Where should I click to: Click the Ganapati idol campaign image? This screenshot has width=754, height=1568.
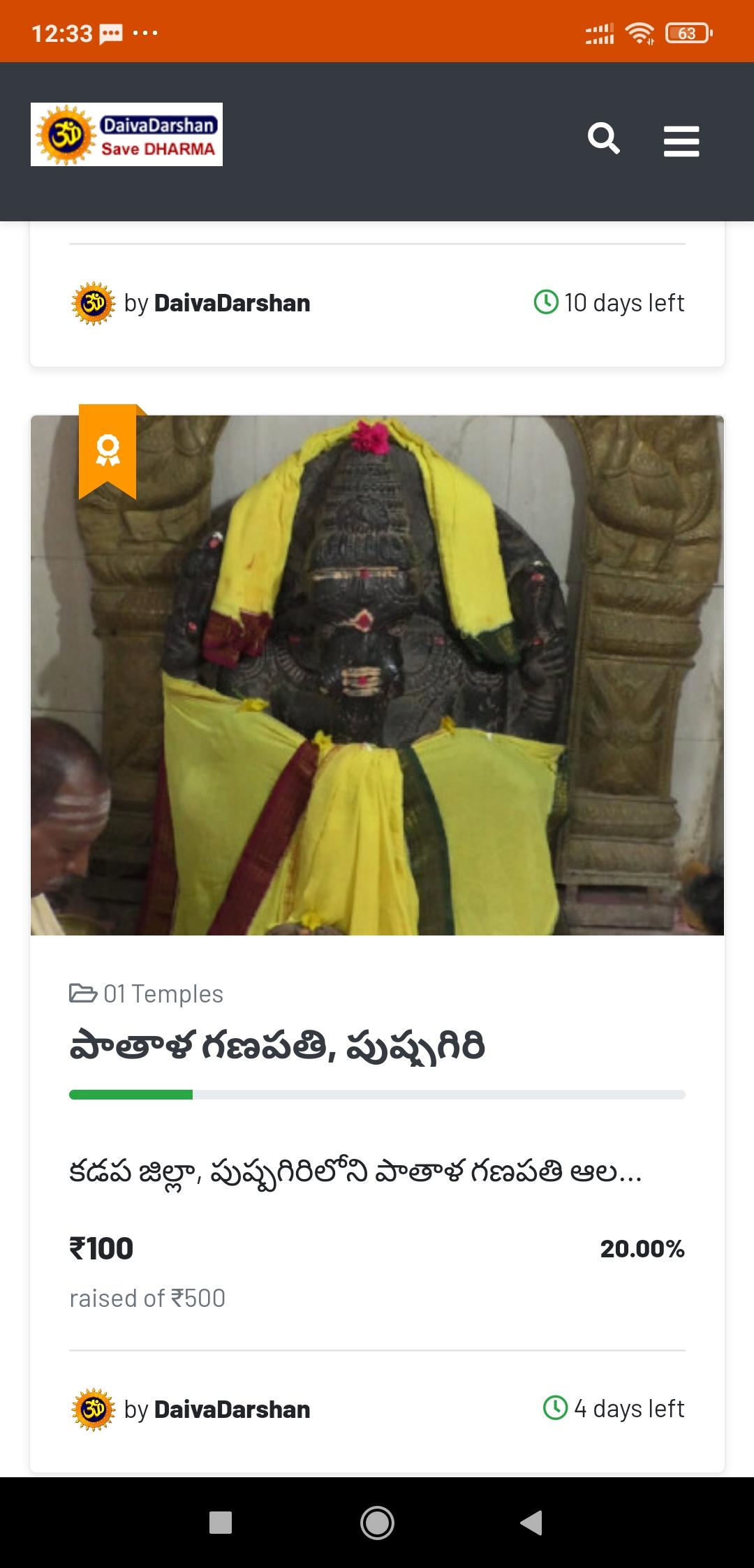tap(377, 675)
